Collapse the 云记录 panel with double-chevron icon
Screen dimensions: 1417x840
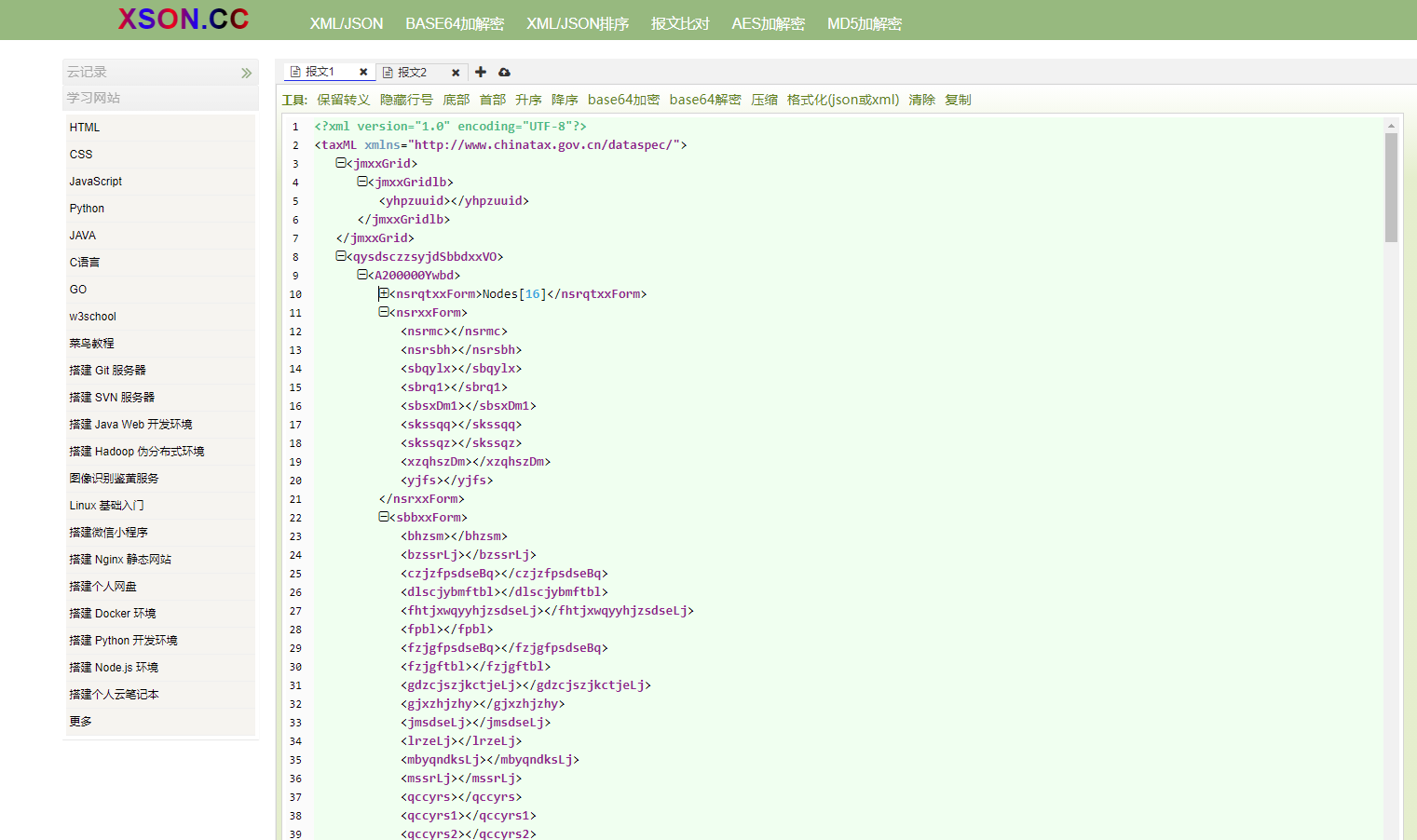point(246,73)
